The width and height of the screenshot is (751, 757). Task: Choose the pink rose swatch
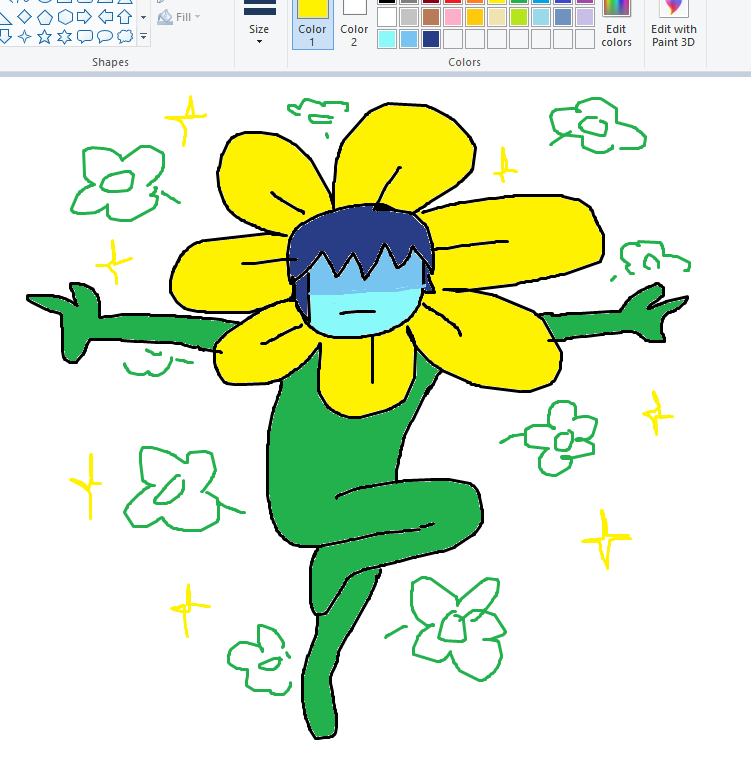click(453, 17)
